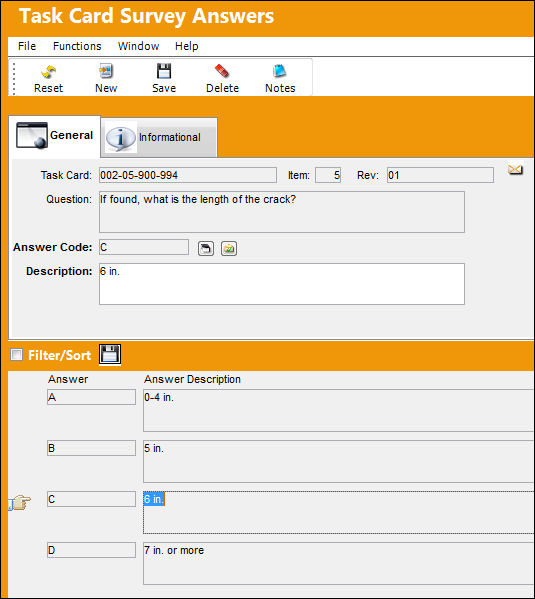Click the Task Card field 002-05-900-994
The width and height of the screenshot is (535, 599).
coord(188,175)
